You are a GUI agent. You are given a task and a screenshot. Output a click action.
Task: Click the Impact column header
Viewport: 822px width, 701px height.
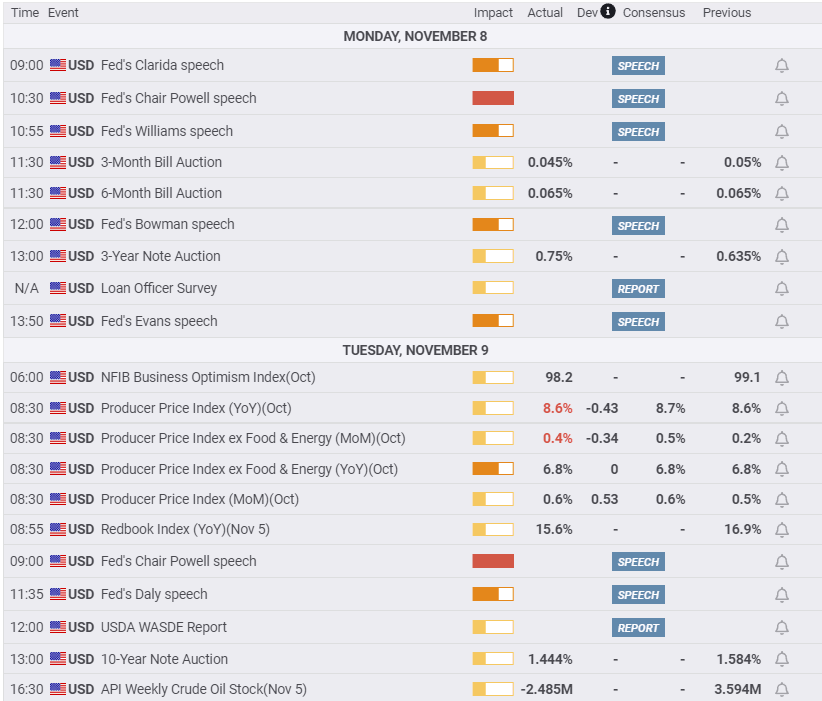tap(493, 13)
